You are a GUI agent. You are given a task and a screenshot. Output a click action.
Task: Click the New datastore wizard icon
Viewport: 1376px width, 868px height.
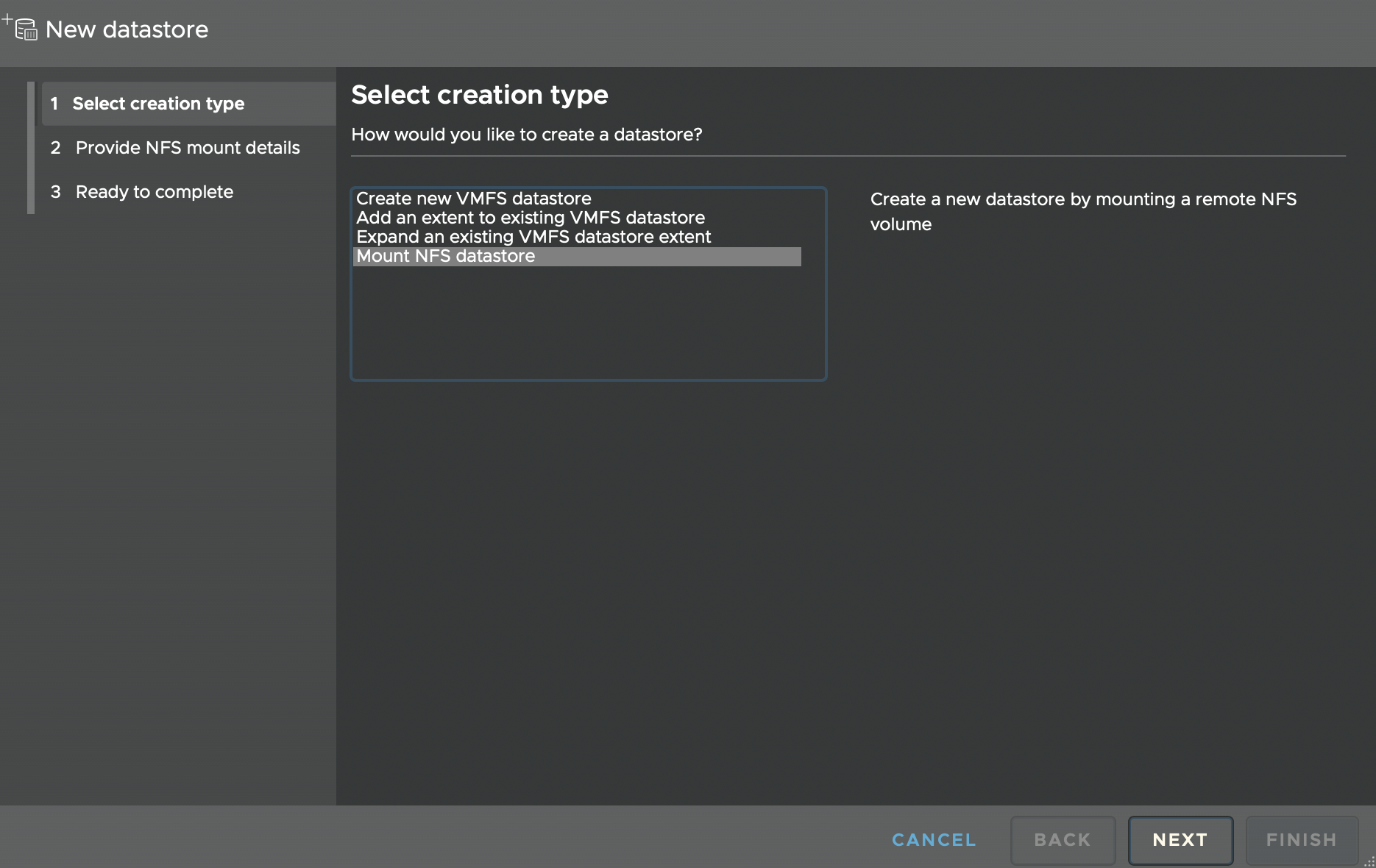click(x=26, y=29)
